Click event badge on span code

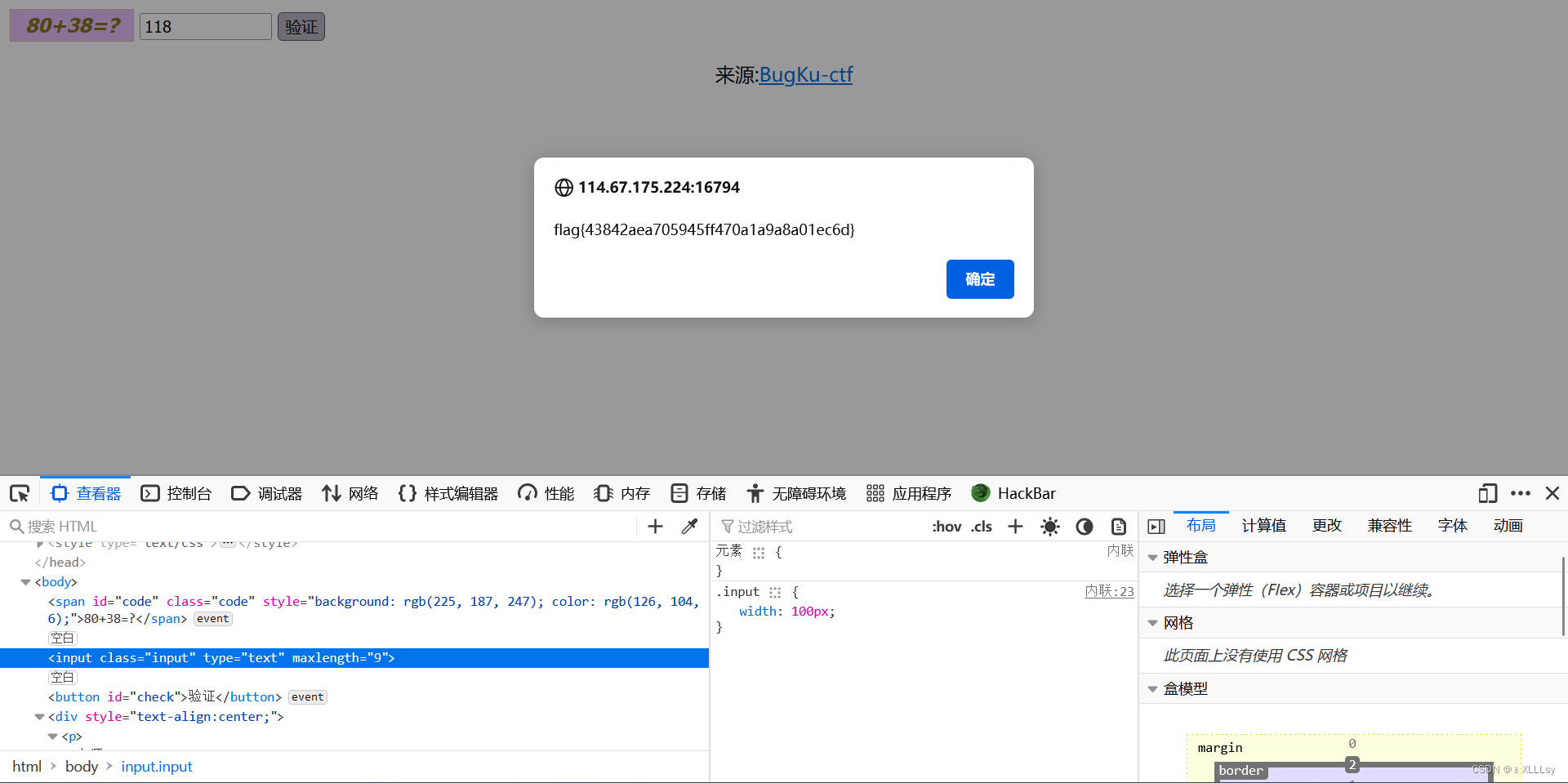click(213, 619)
